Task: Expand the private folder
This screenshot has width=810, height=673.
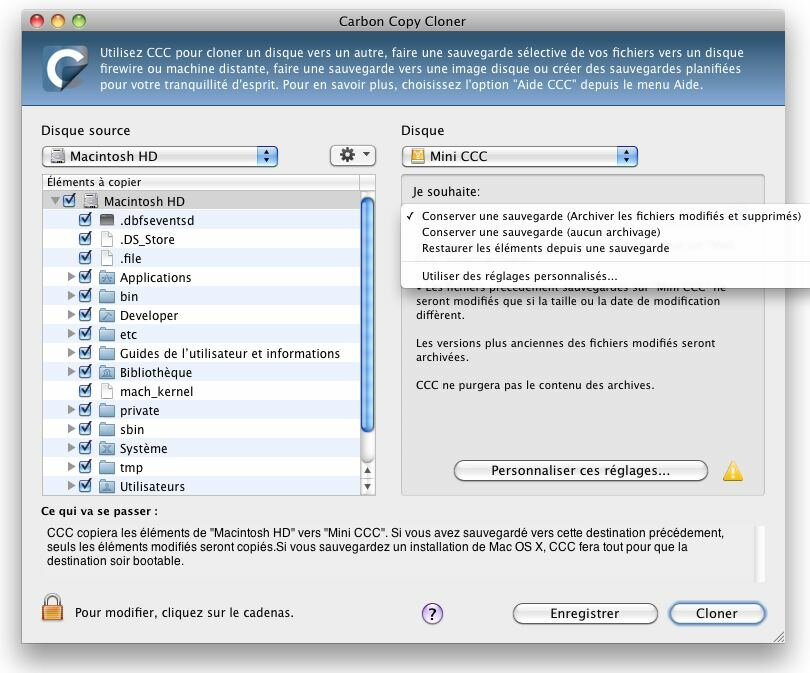Action: [71, 410]
